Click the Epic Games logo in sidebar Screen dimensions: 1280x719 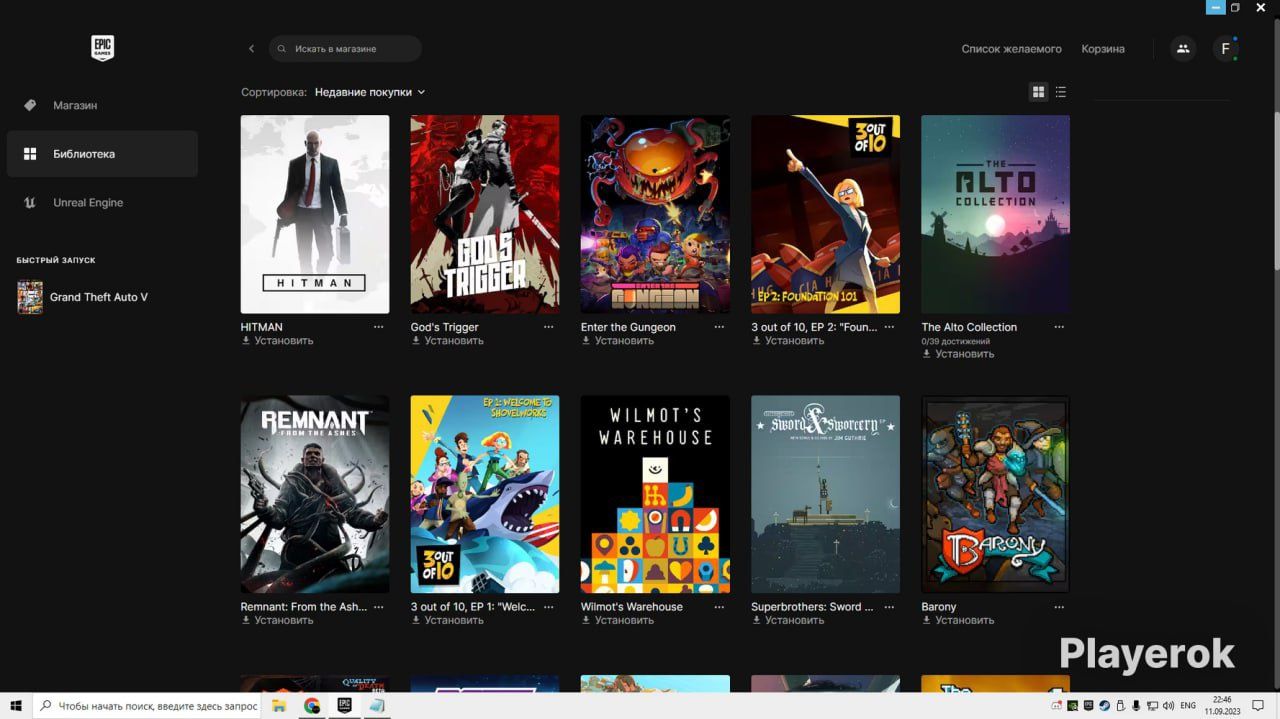coord(102,48)
